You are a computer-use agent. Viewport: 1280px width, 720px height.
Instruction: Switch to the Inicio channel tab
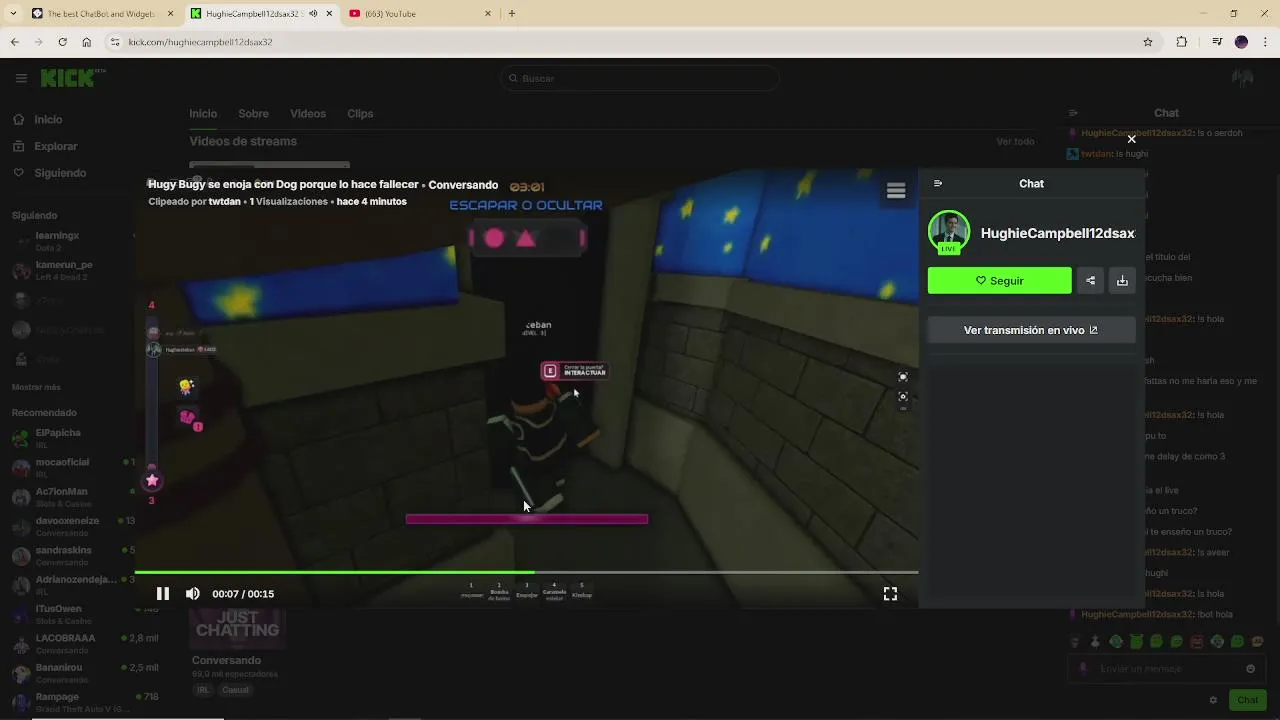[203, 114]
